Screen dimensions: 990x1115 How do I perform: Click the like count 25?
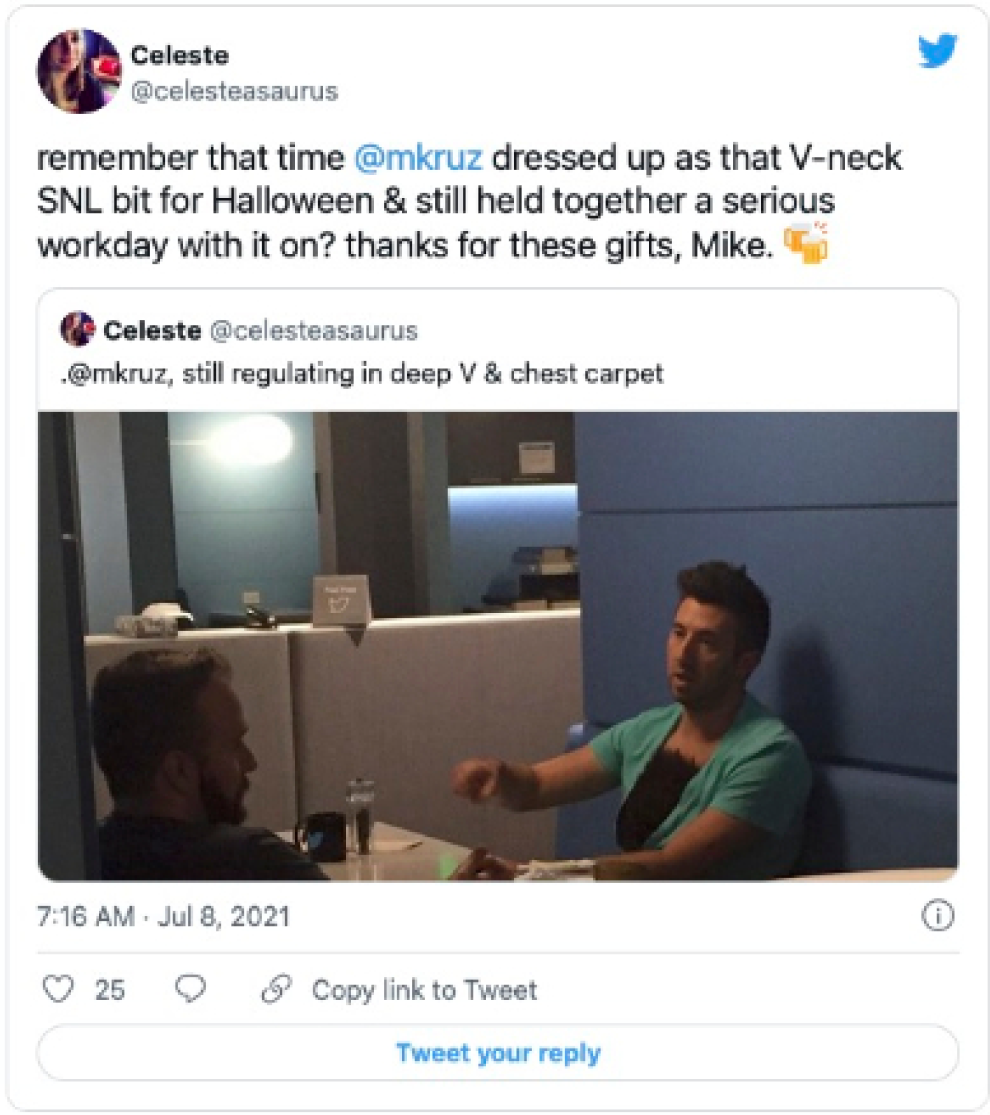tap(110, 990)
